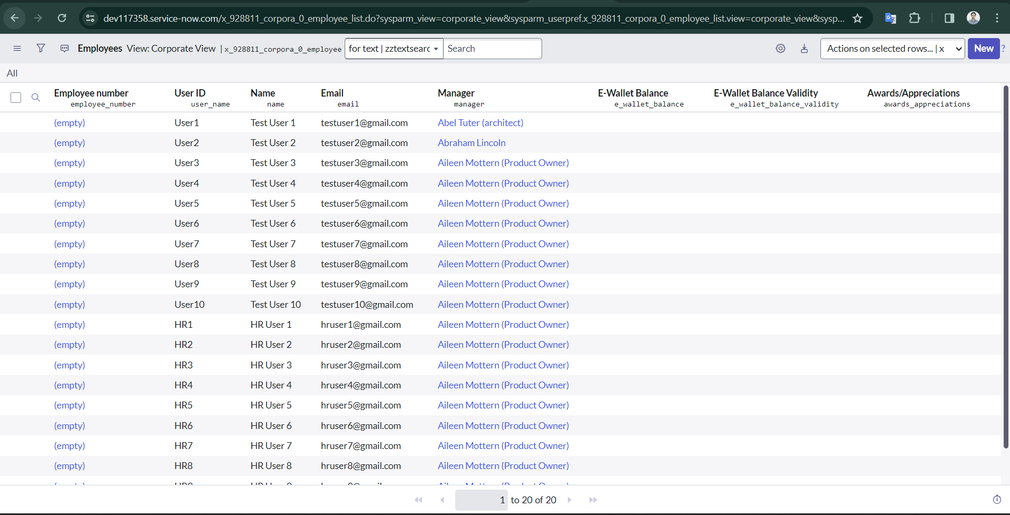
Task: Click hruser7@gmail.com email cell
Action: [x=361, y=445]
